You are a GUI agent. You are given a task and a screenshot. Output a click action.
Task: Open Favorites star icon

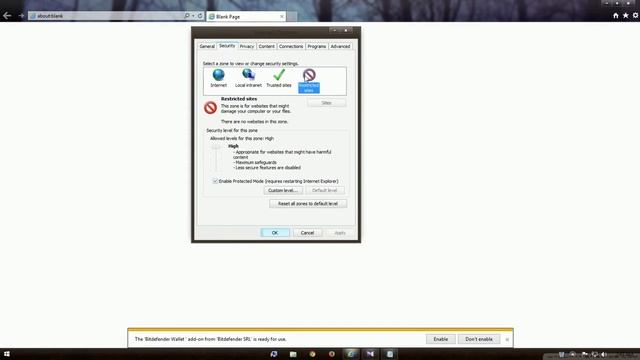[x=625, y=16]
